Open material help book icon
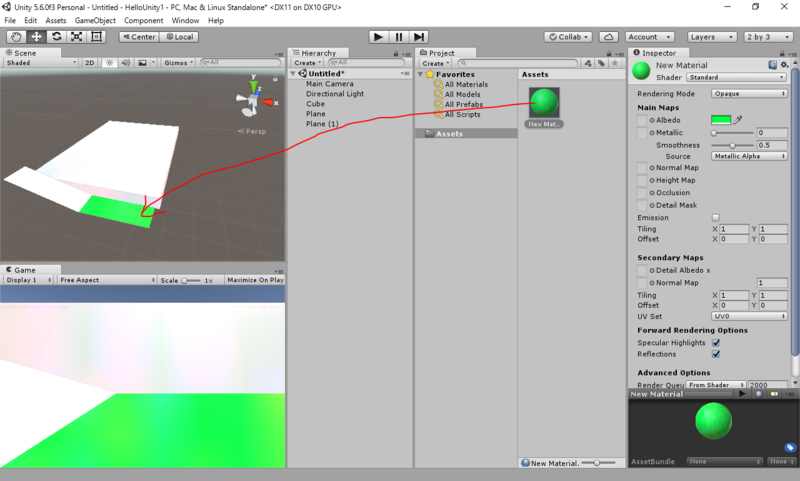 click(x=772, y=65)
